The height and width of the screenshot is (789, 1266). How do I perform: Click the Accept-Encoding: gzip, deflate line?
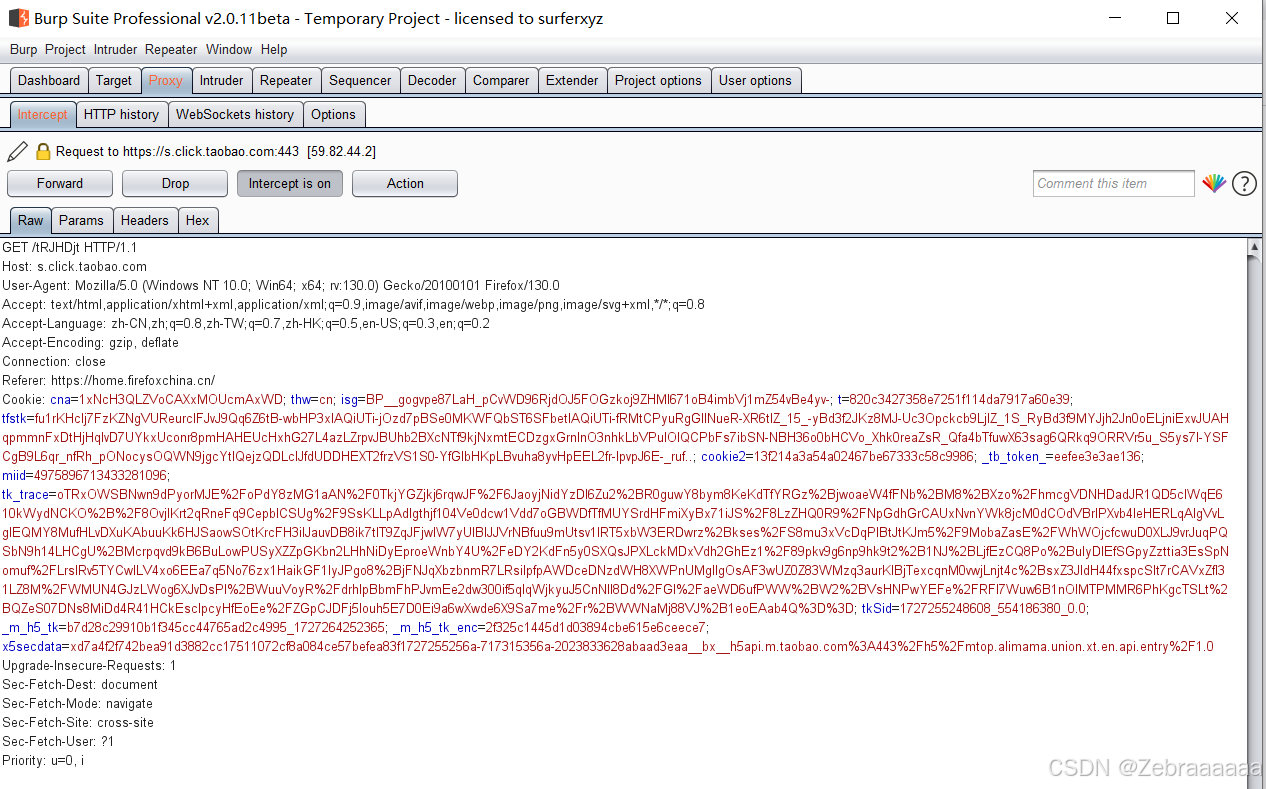click(x=91, y=342)
